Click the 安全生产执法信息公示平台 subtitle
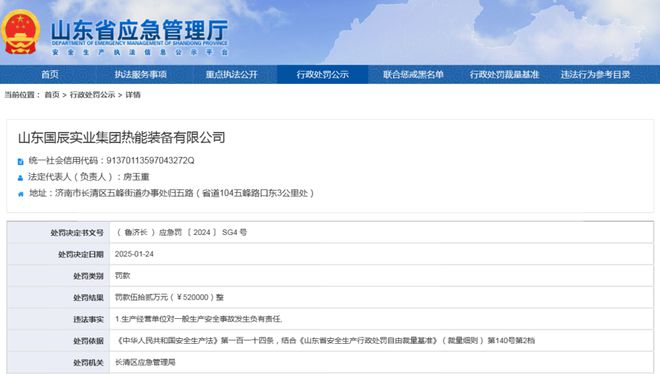This screenshot has width=660, height=374. pyautogui.click(x=140, y=53)
